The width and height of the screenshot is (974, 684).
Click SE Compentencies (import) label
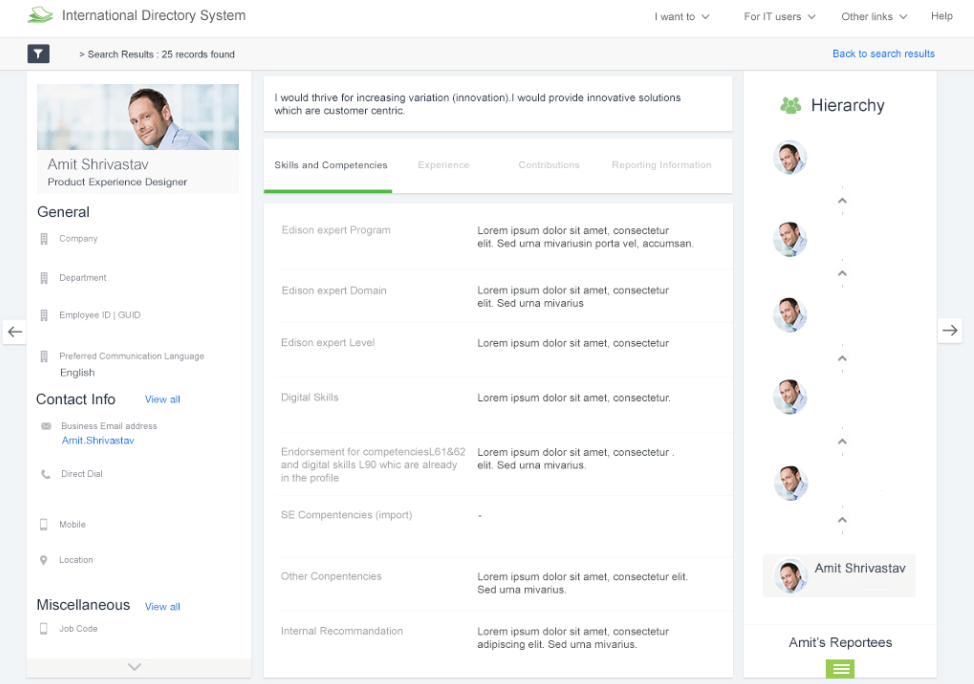click(347, 515)
